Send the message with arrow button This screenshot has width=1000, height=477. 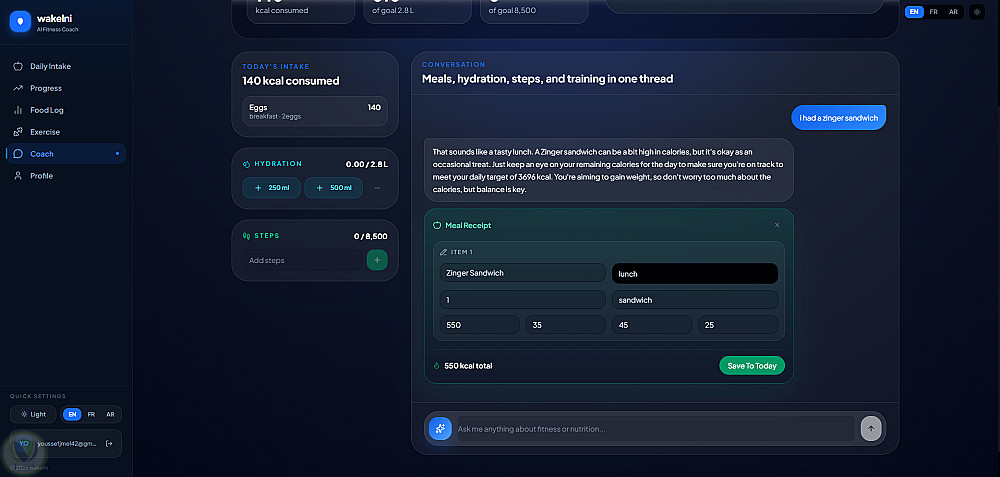tap(871, 428)
